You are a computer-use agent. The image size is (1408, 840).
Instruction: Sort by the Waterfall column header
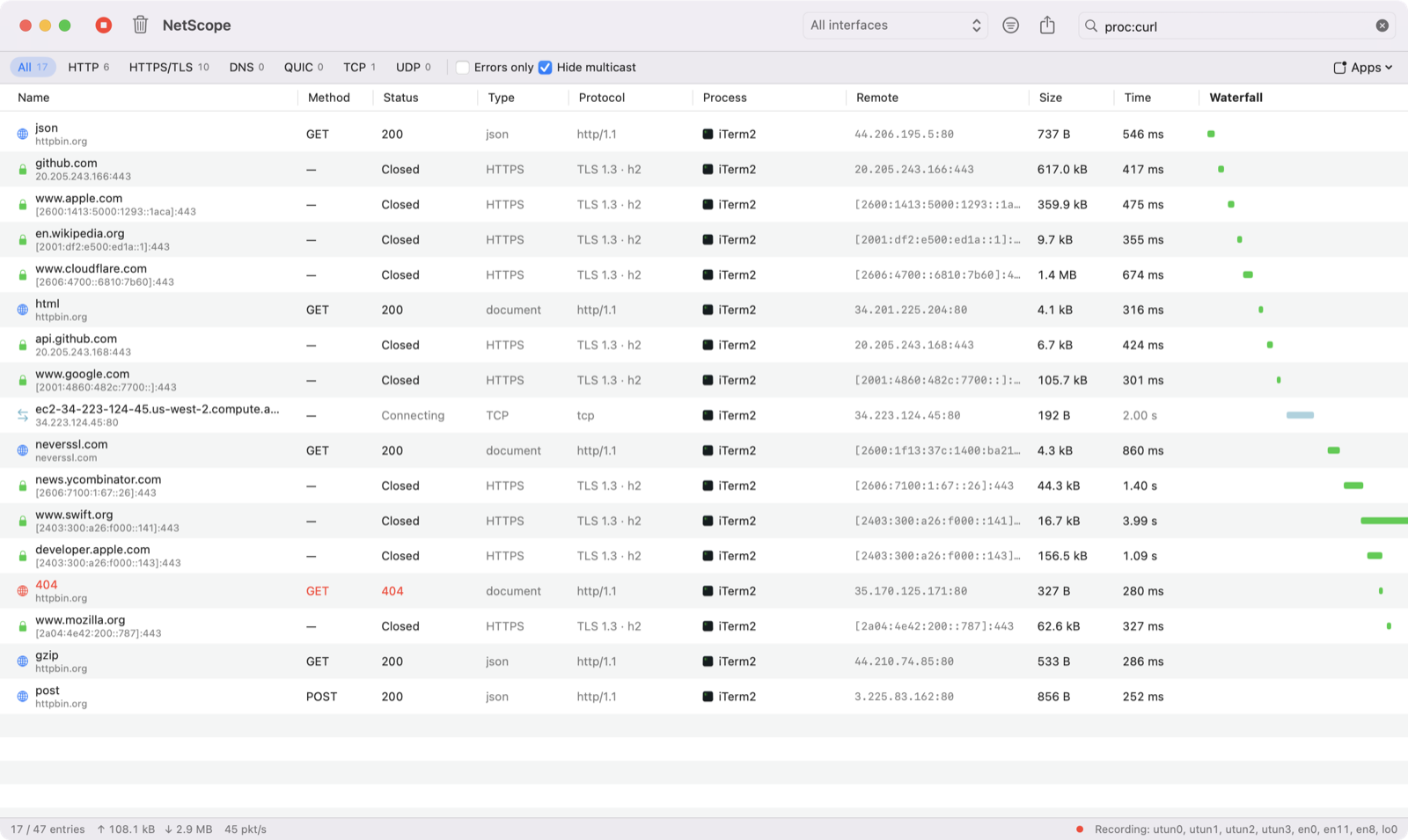click(x=1236, y=98)
